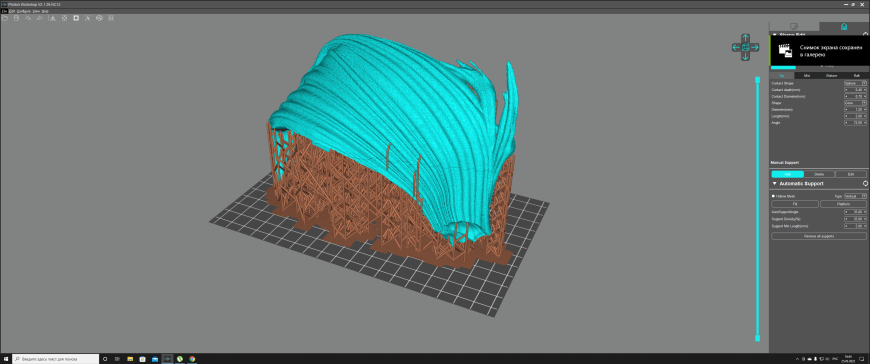Click the view cube left arrow

[x=736, y=47]
